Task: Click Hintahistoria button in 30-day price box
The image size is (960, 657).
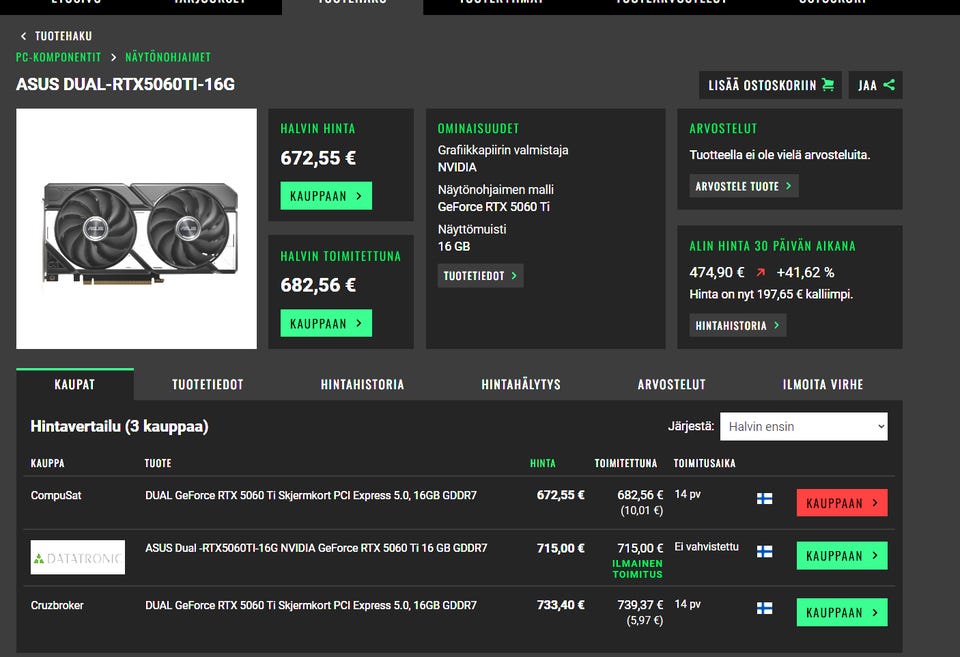Action: coord(738,325)
